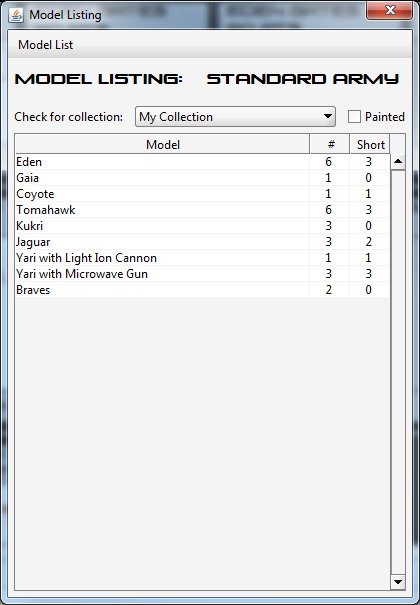
Task: Select the Braves row
Action: (202, 290)
